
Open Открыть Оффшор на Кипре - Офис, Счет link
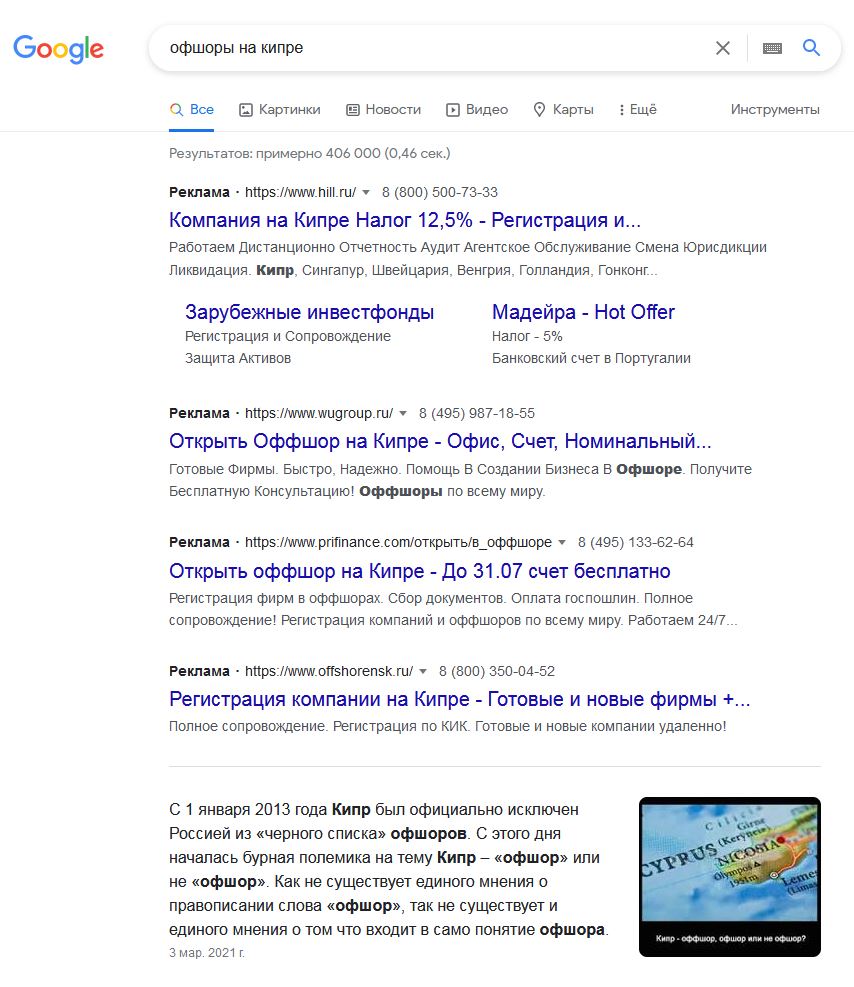click(x=440, y=441)
